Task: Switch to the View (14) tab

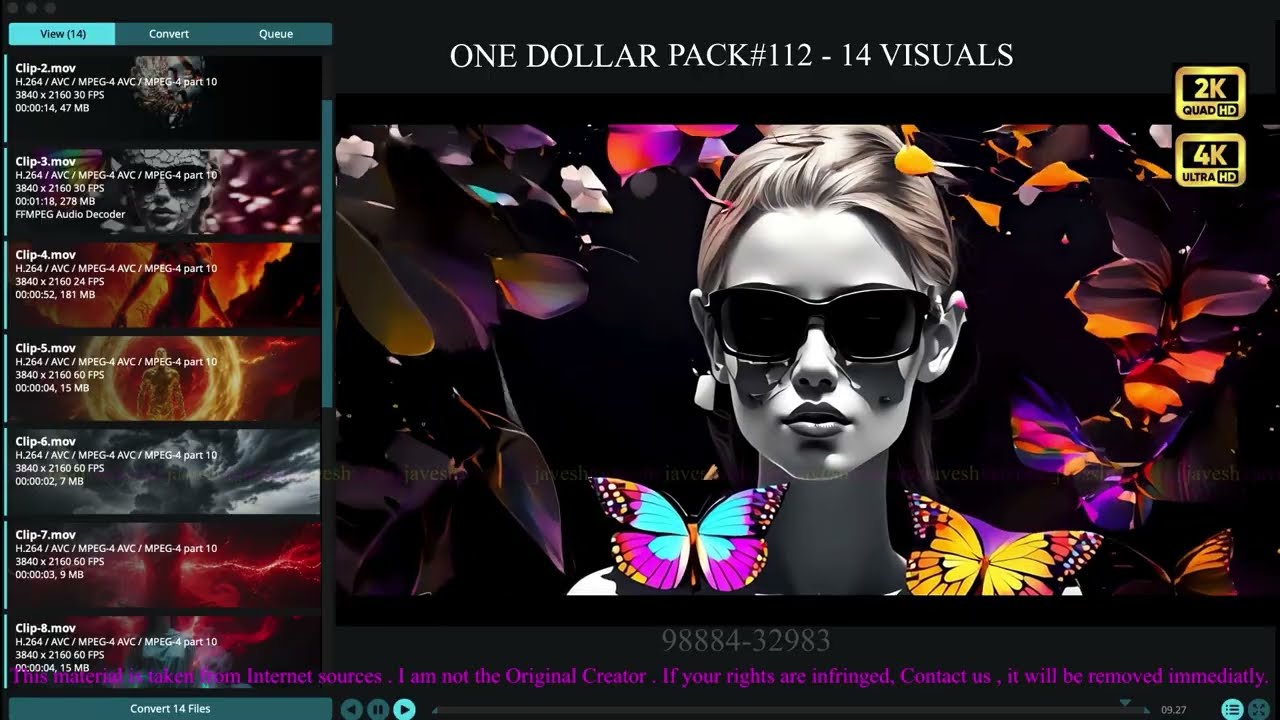Action: tap(63, 33)
